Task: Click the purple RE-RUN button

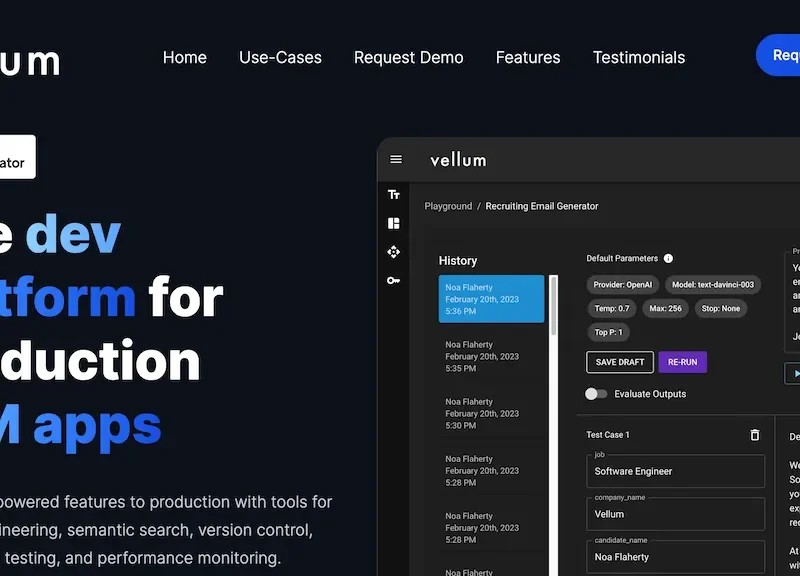Action: point(682,362)
